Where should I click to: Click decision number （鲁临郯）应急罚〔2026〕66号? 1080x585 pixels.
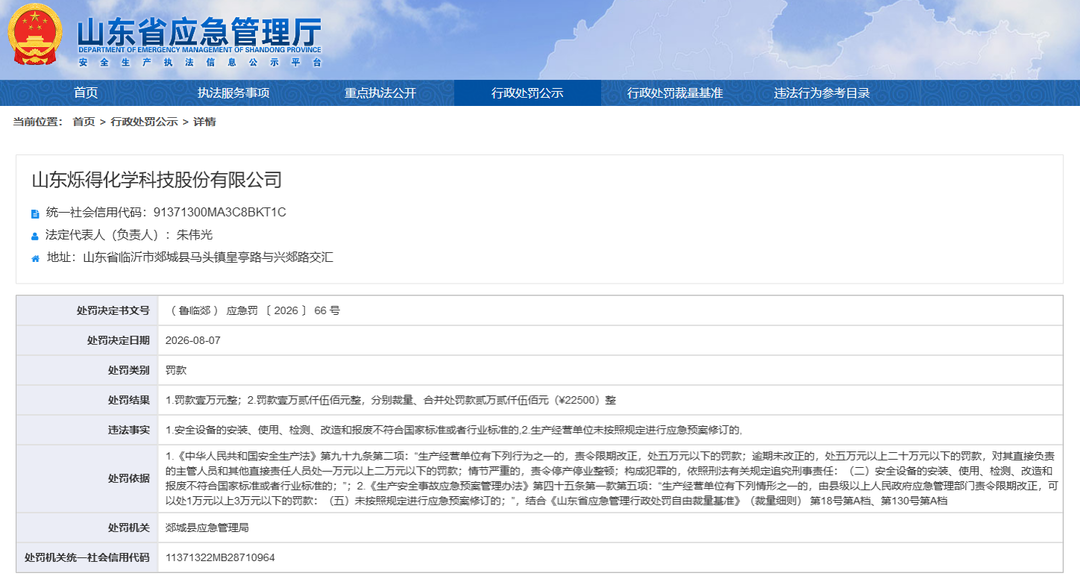click(253, 311)
